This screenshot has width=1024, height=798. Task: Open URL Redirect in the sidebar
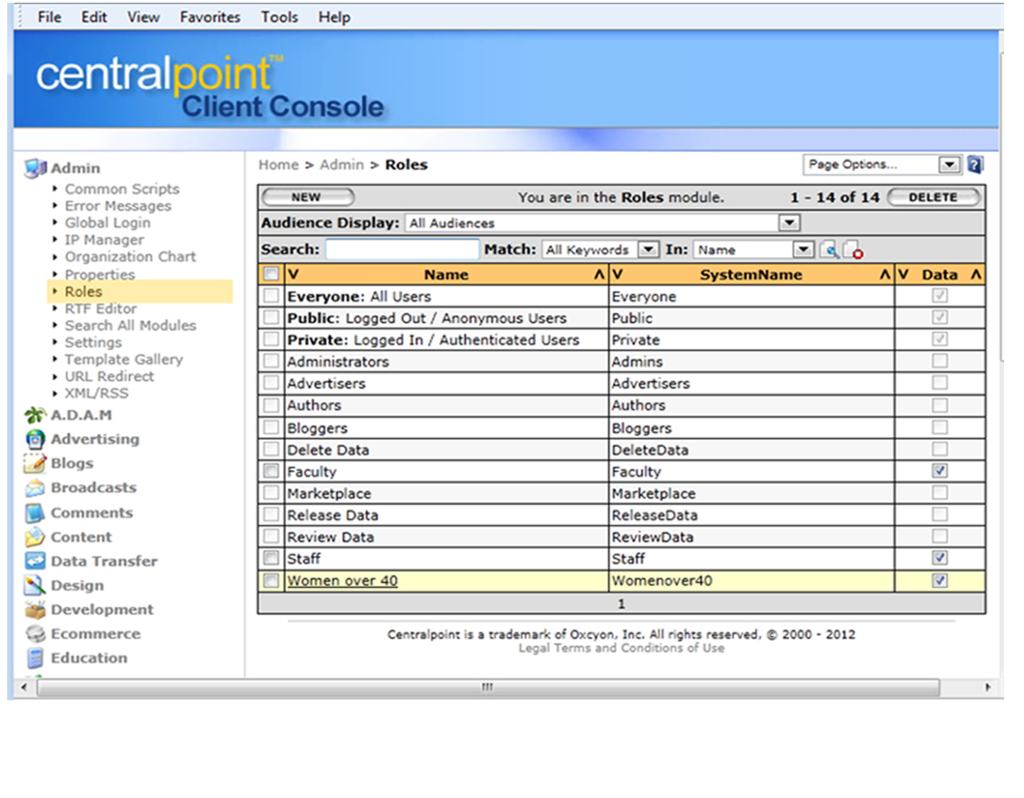click(110, 376)
